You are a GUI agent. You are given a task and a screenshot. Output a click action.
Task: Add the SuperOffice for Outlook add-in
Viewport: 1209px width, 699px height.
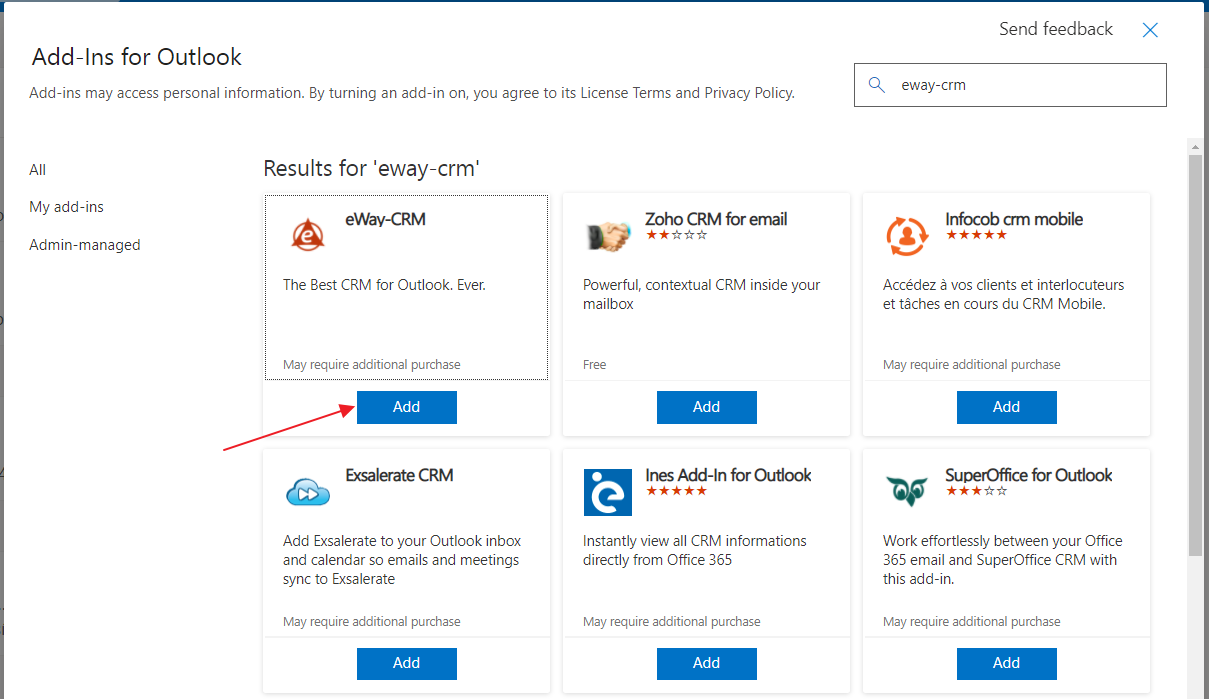coord(1007,663)
